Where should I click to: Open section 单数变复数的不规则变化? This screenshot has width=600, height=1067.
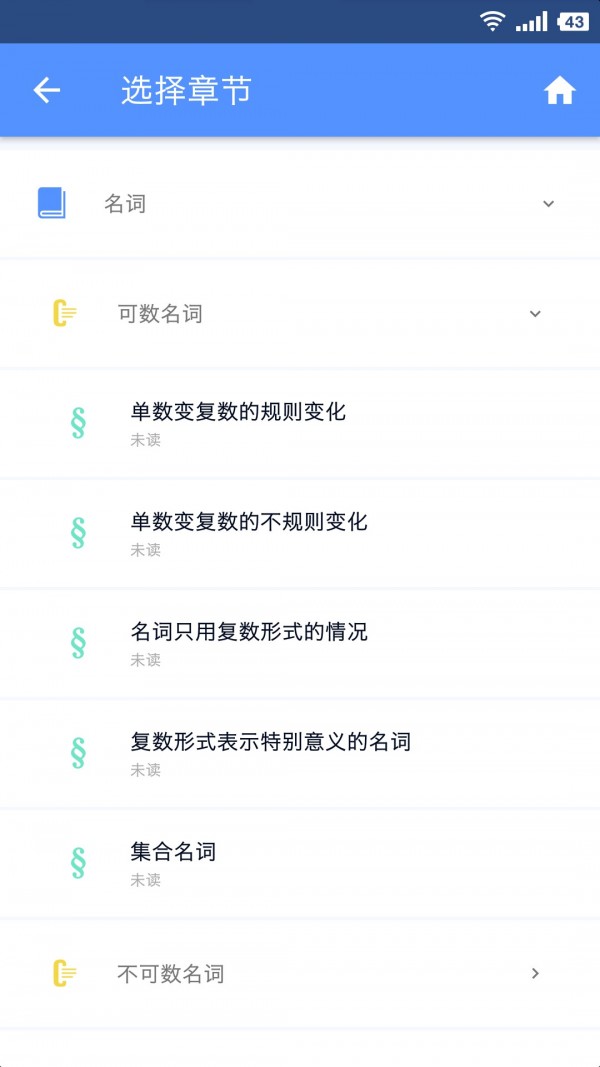(x=300, y=534)
